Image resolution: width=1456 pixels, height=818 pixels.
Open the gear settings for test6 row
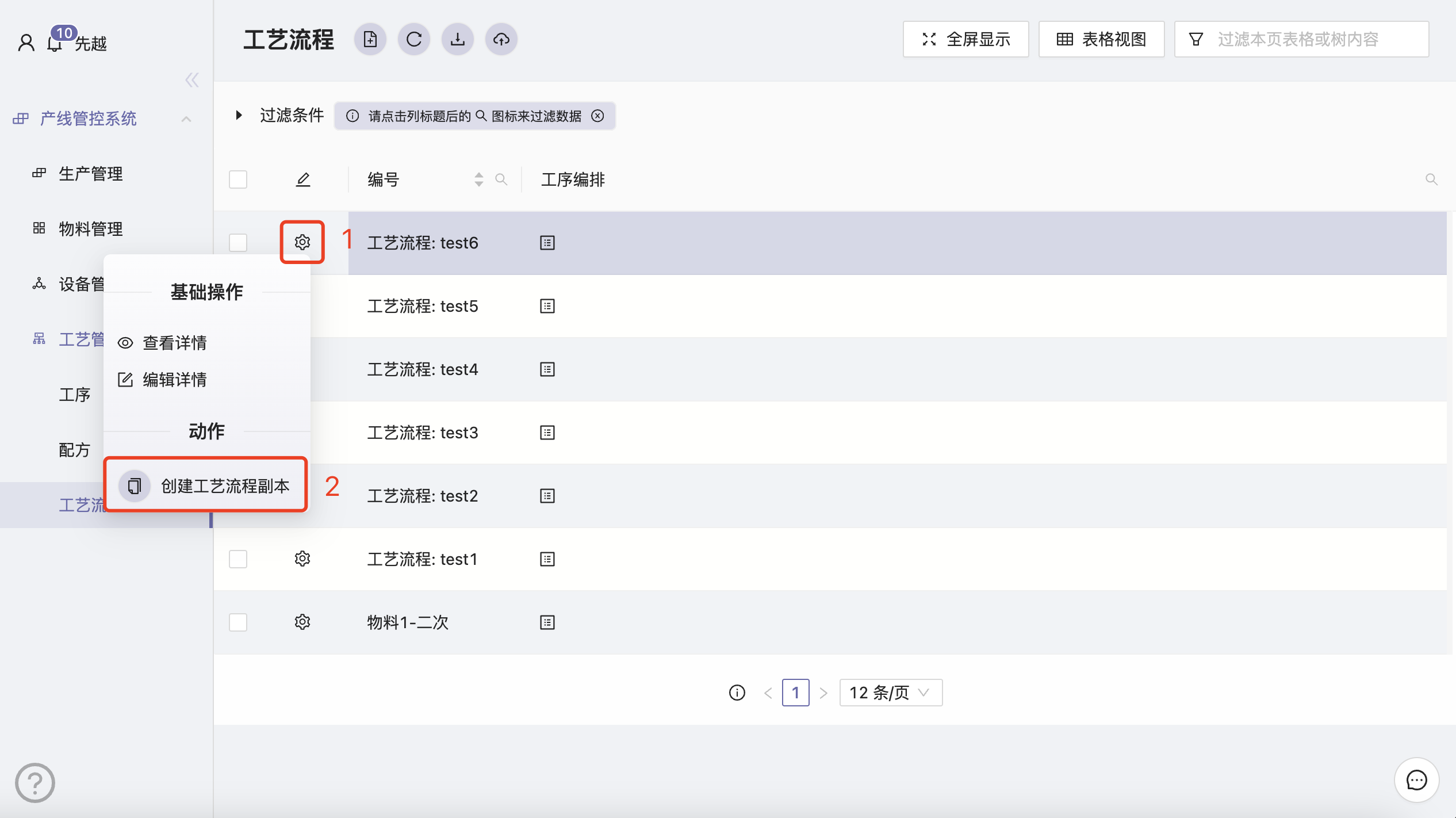[302, 242]
